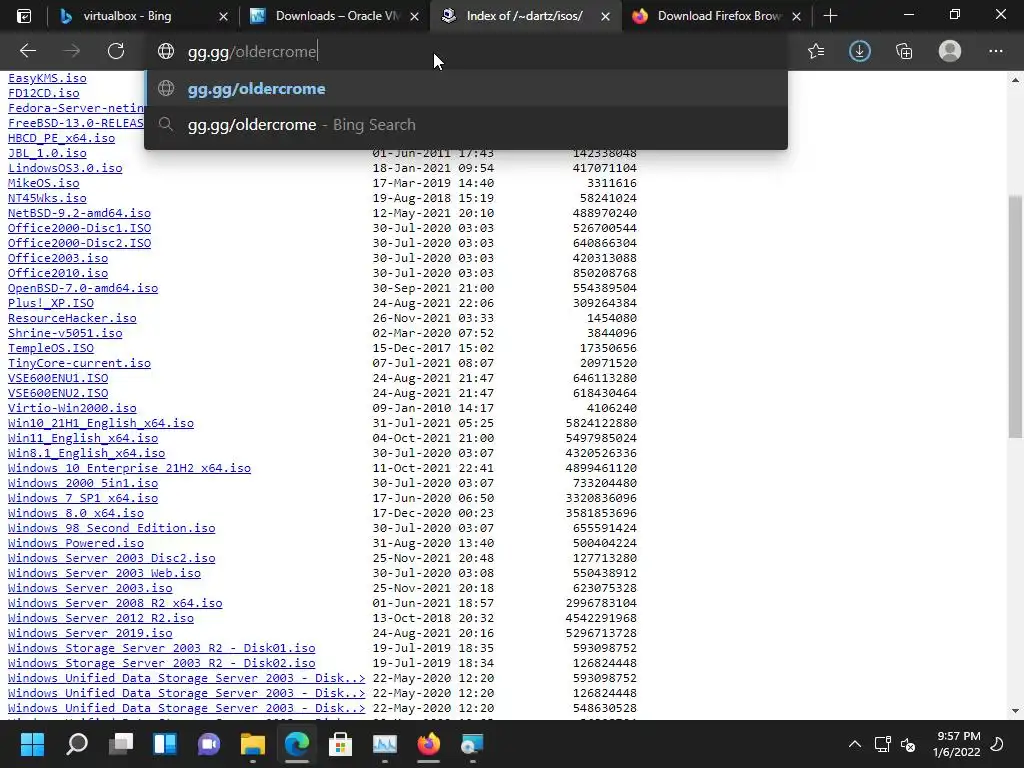Open the Collections icon
1024x768 pixels.
coord(904,51)
